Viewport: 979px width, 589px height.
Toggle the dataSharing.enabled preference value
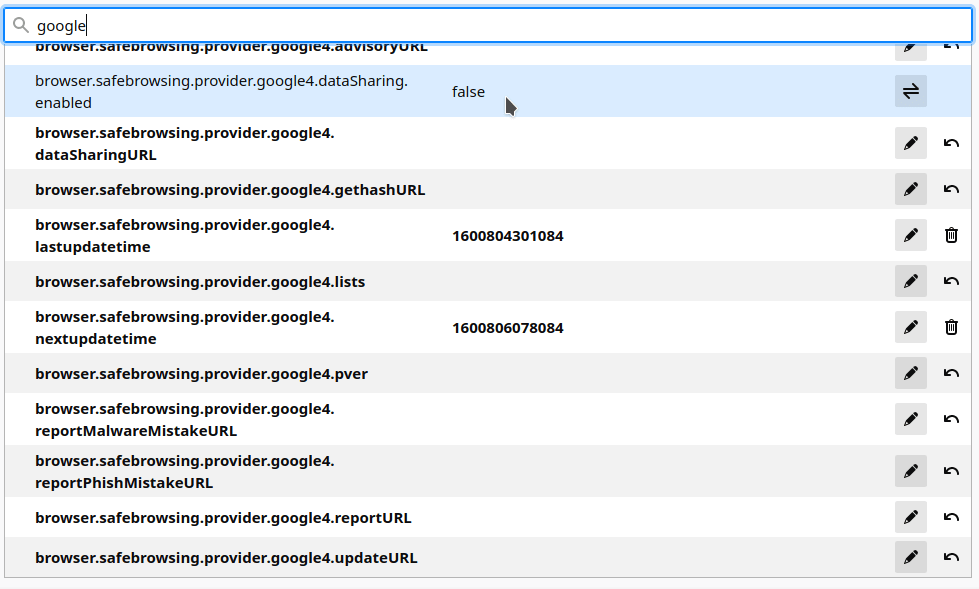[910, 91]
